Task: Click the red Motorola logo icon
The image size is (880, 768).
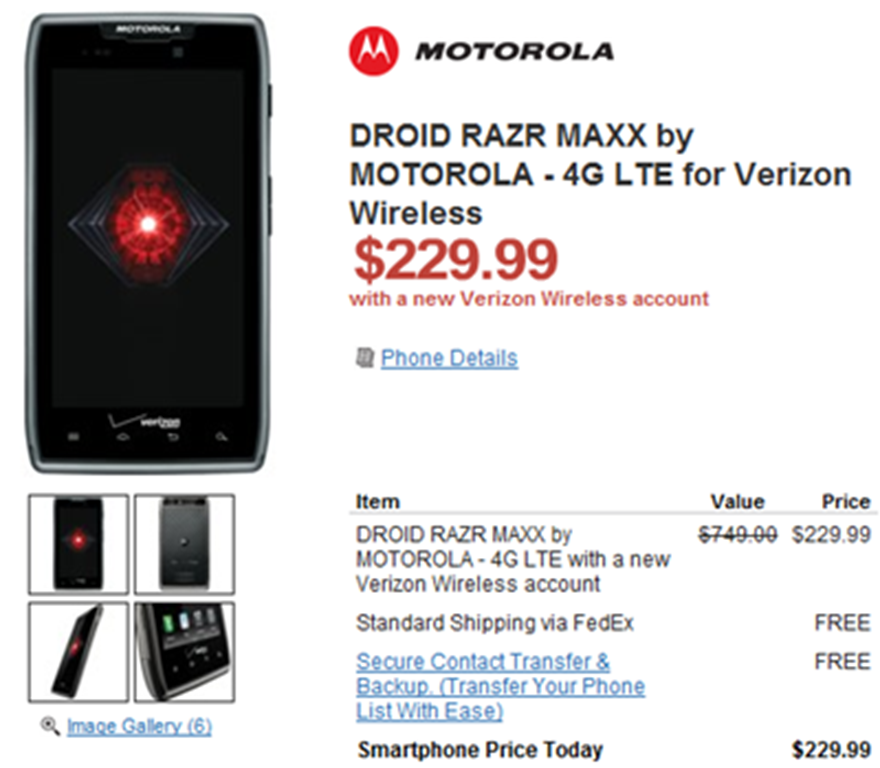Action: tap(373, 50)
